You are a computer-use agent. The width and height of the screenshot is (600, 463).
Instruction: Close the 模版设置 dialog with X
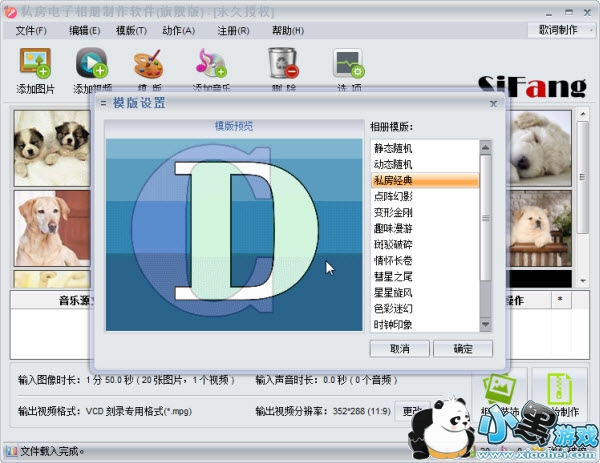493,103
